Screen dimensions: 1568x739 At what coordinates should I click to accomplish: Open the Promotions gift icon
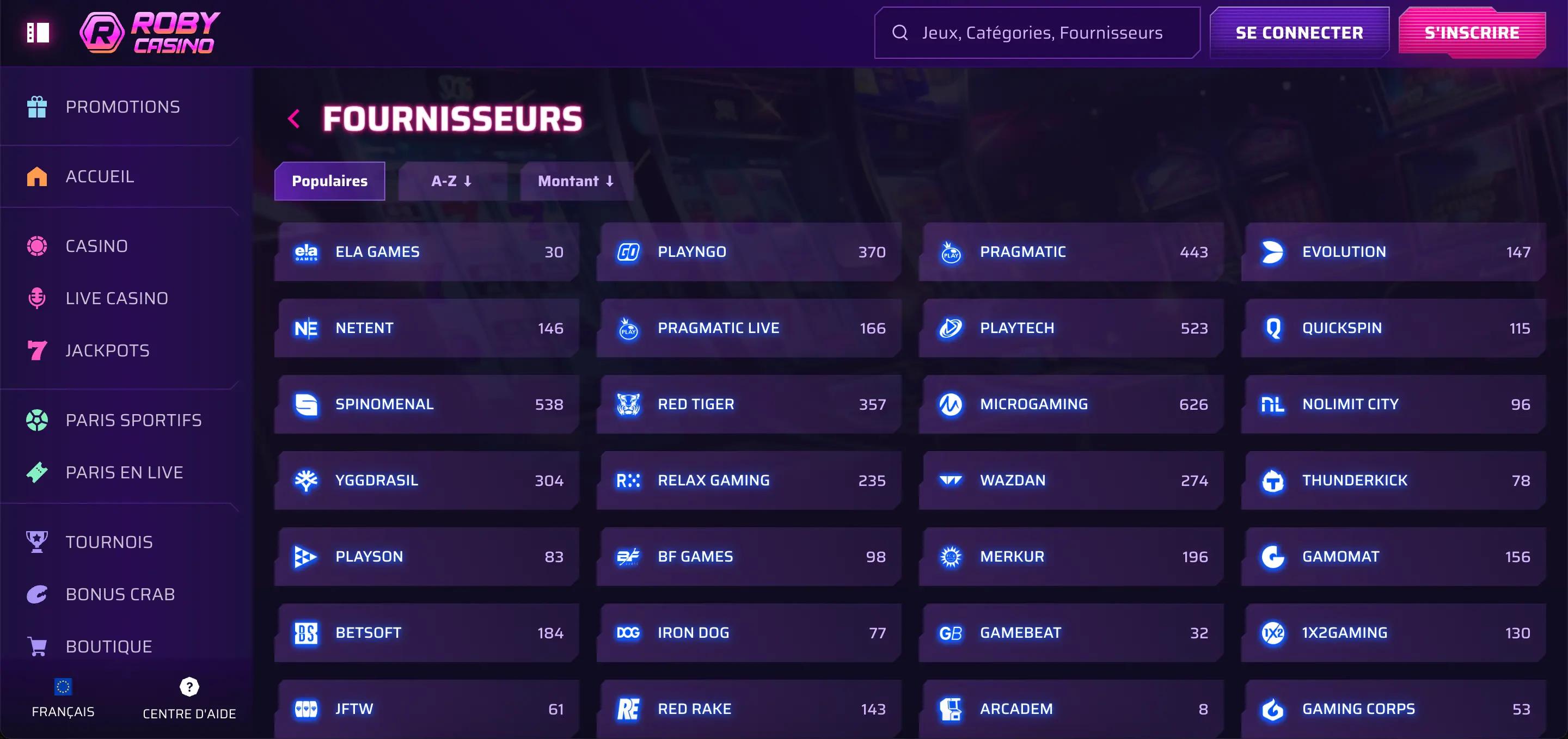tap(37, 107)
